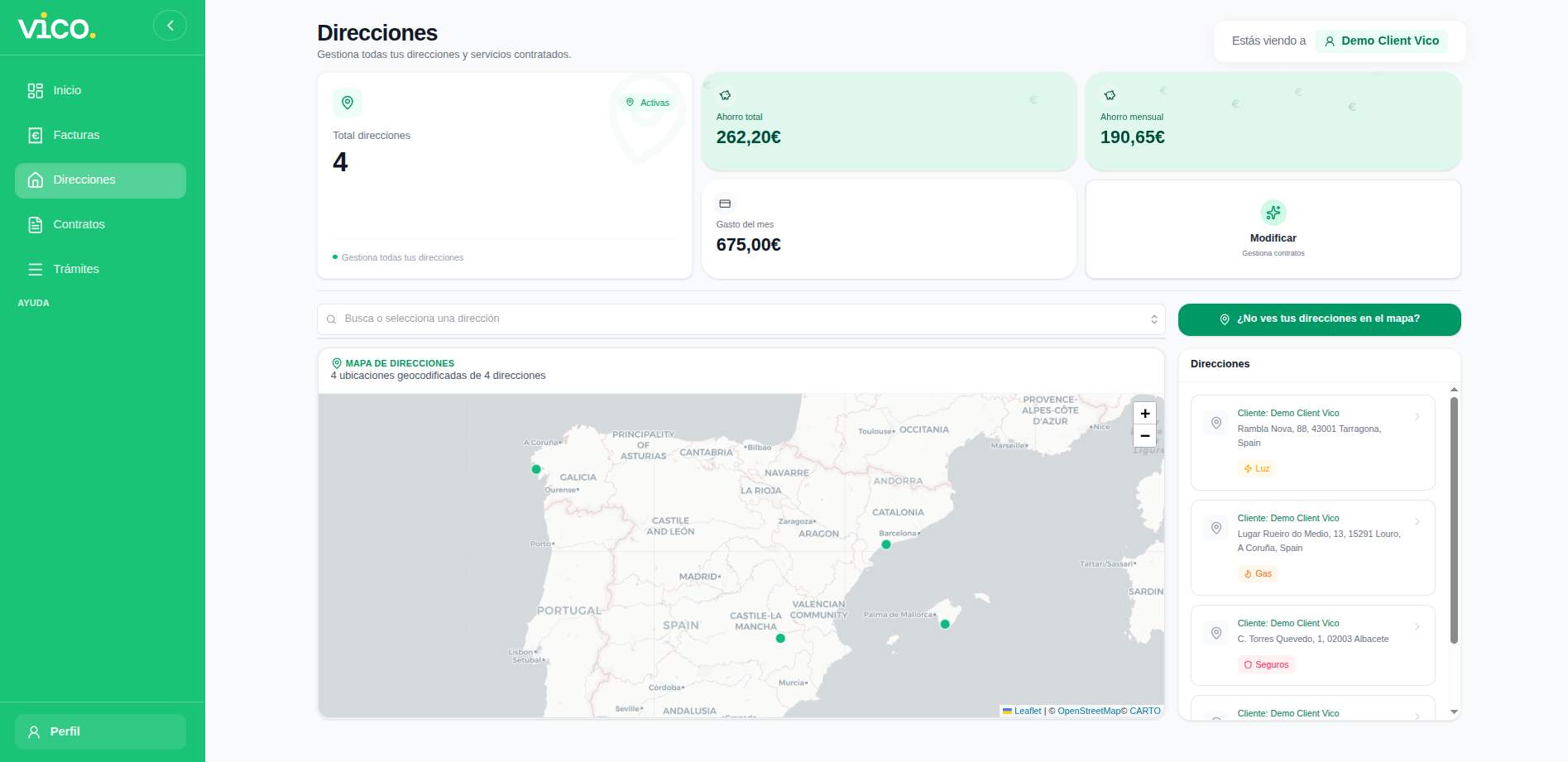Click the Vico logo
The width and height of the screenshot is (1568, 762).
click(x=57, y=26)
